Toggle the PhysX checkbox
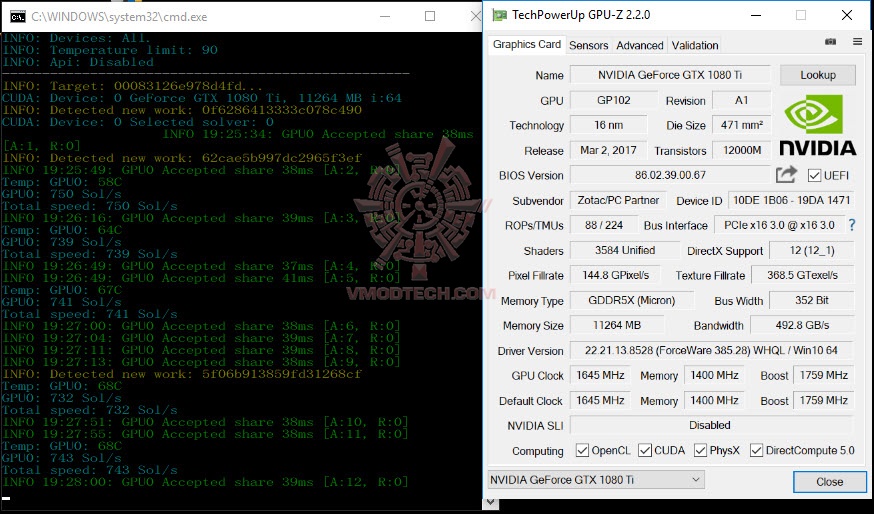This screenshot has width=874, height=514. tap(700, 450)
